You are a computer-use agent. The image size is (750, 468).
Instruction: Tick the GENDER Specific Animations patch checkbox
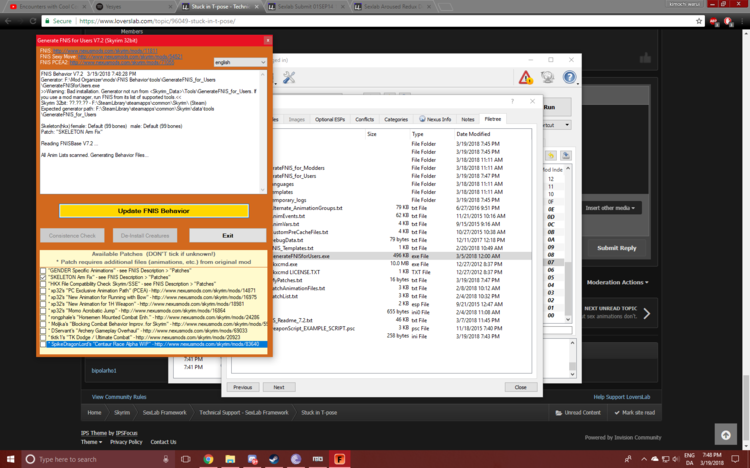pyautogui.click(x=43, y=271)
